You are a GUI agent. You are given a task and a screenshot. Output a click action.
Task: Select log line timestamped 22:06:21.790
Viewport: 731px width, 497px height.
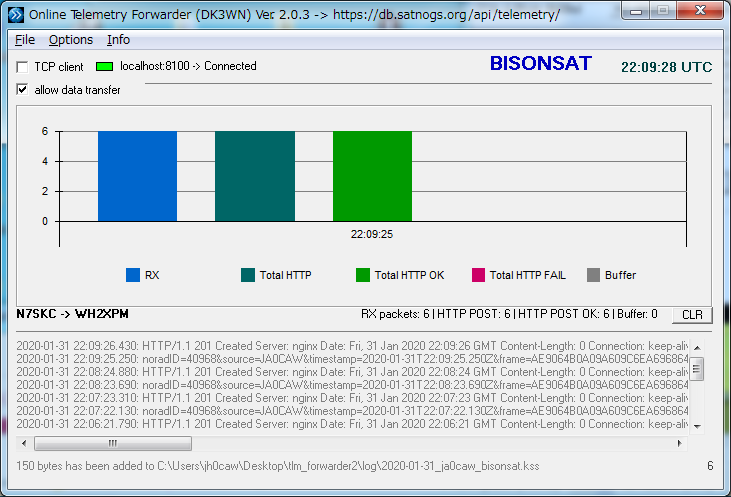click(352, 424)
